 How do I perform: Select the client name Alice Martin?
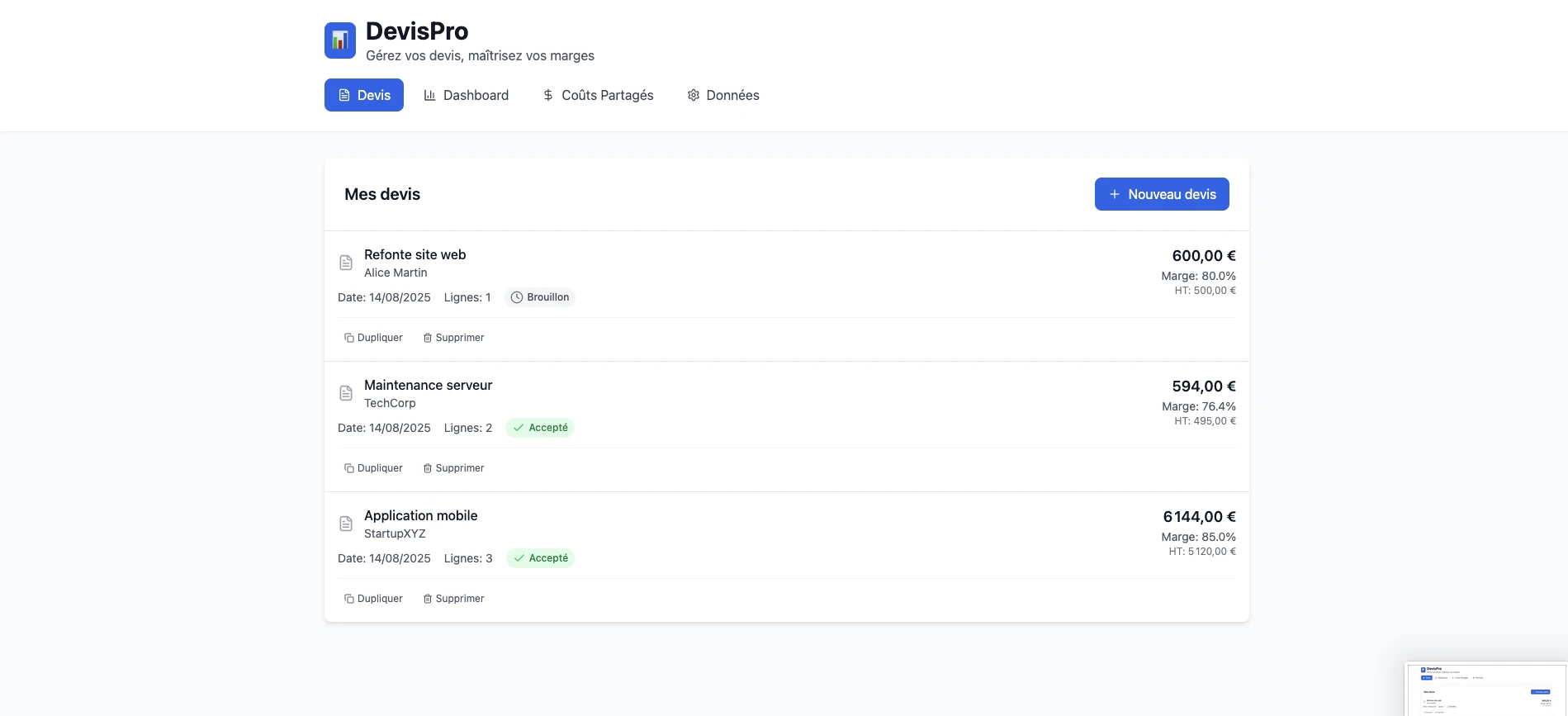pos(396,273)
